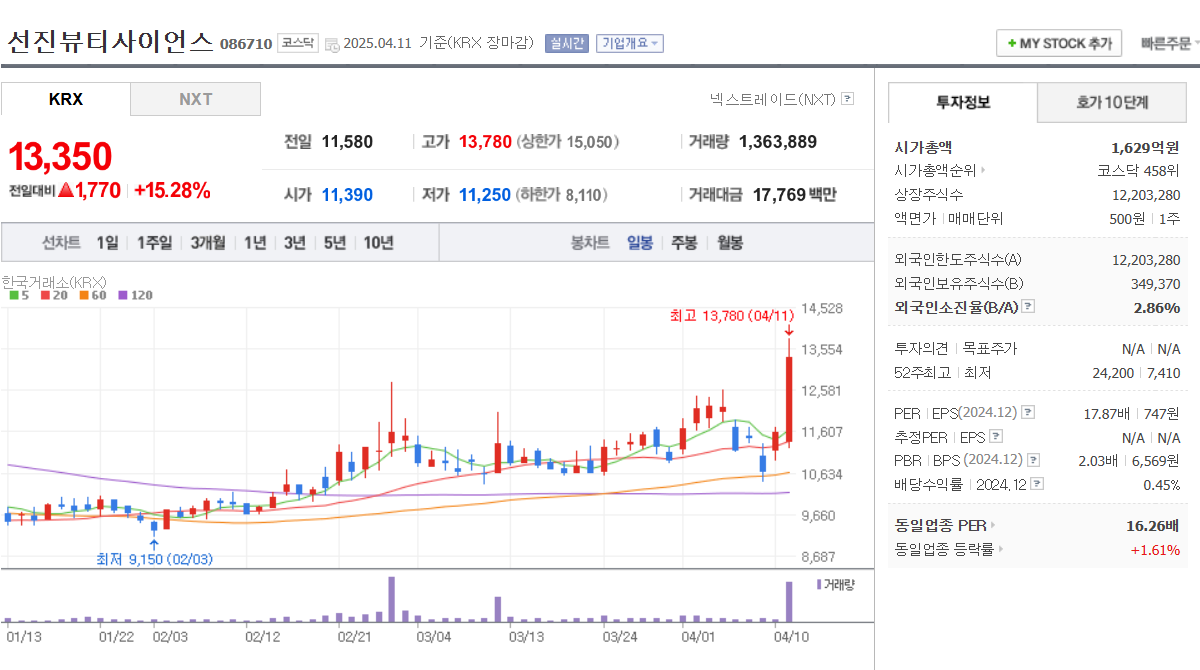Expand the 기업개요 dropdown
The width and height of the screenshot is (1200, 670).
[630, 43]
